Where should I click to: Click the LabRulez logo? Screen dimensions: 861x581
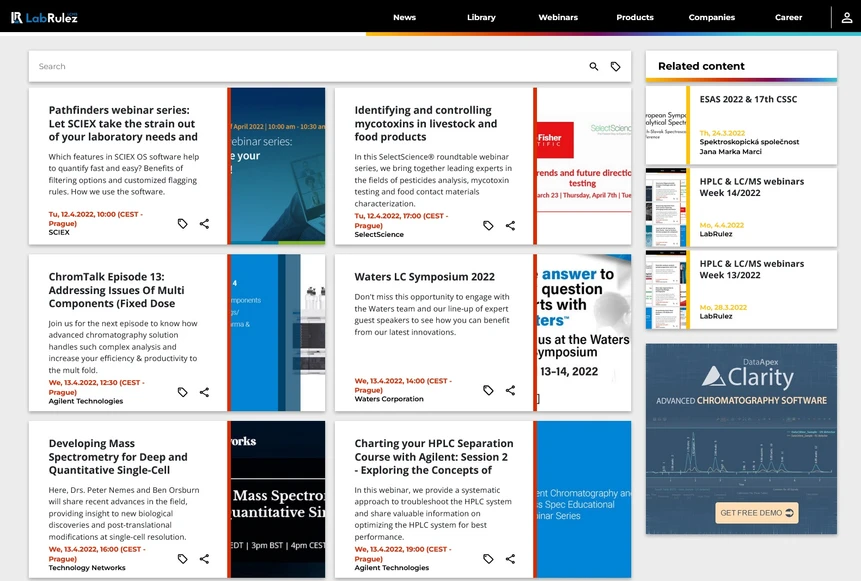click(x=44, y=18)
